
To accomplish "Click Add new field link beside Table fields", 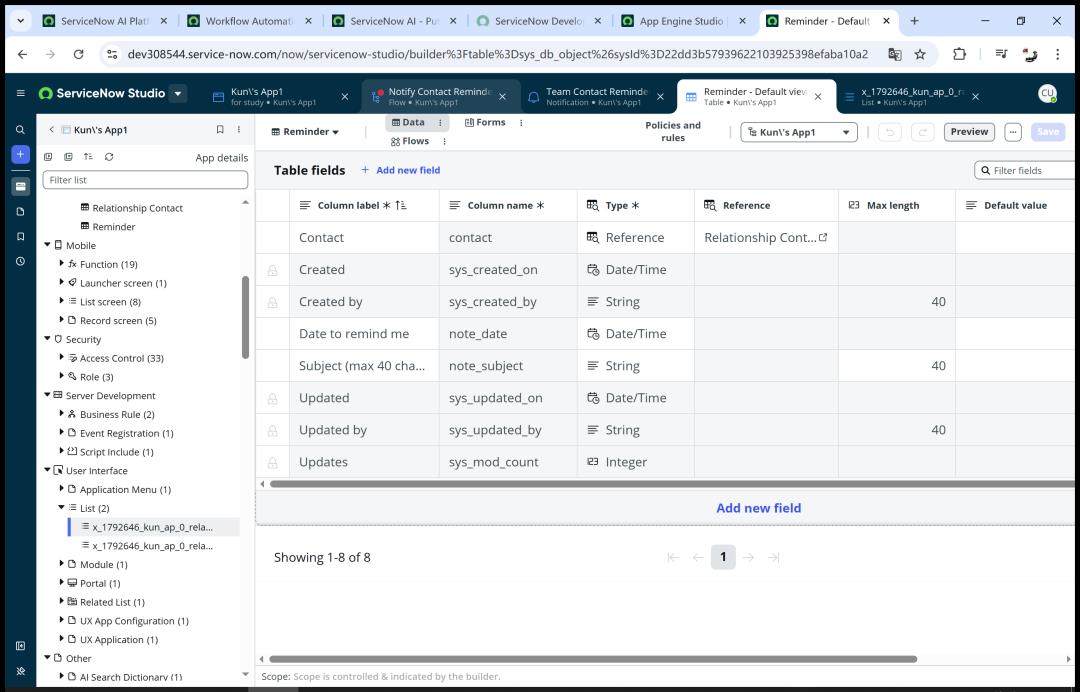I will pyautogui.click(x=401, y=170).
